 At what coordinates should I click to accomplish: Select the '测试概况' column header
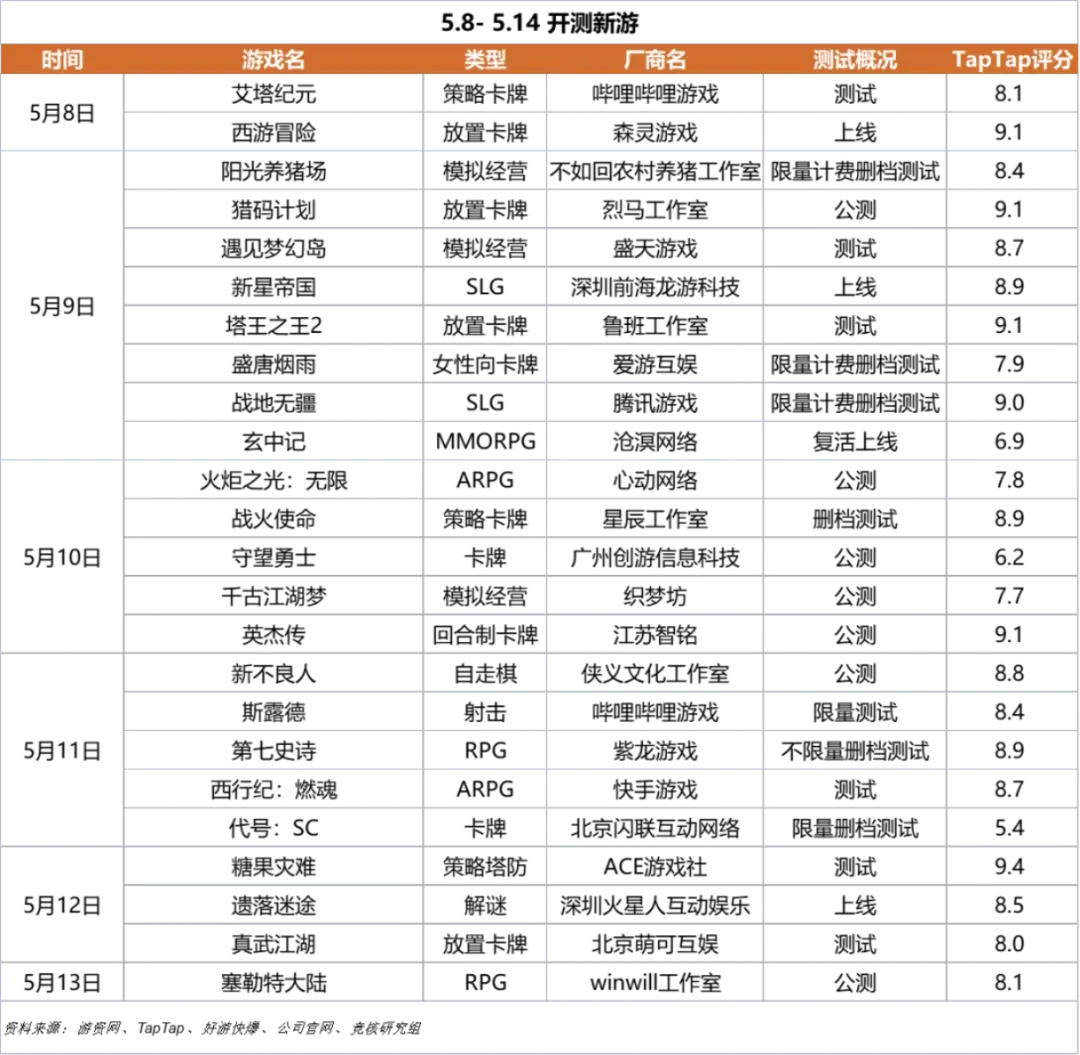point(855,59)
